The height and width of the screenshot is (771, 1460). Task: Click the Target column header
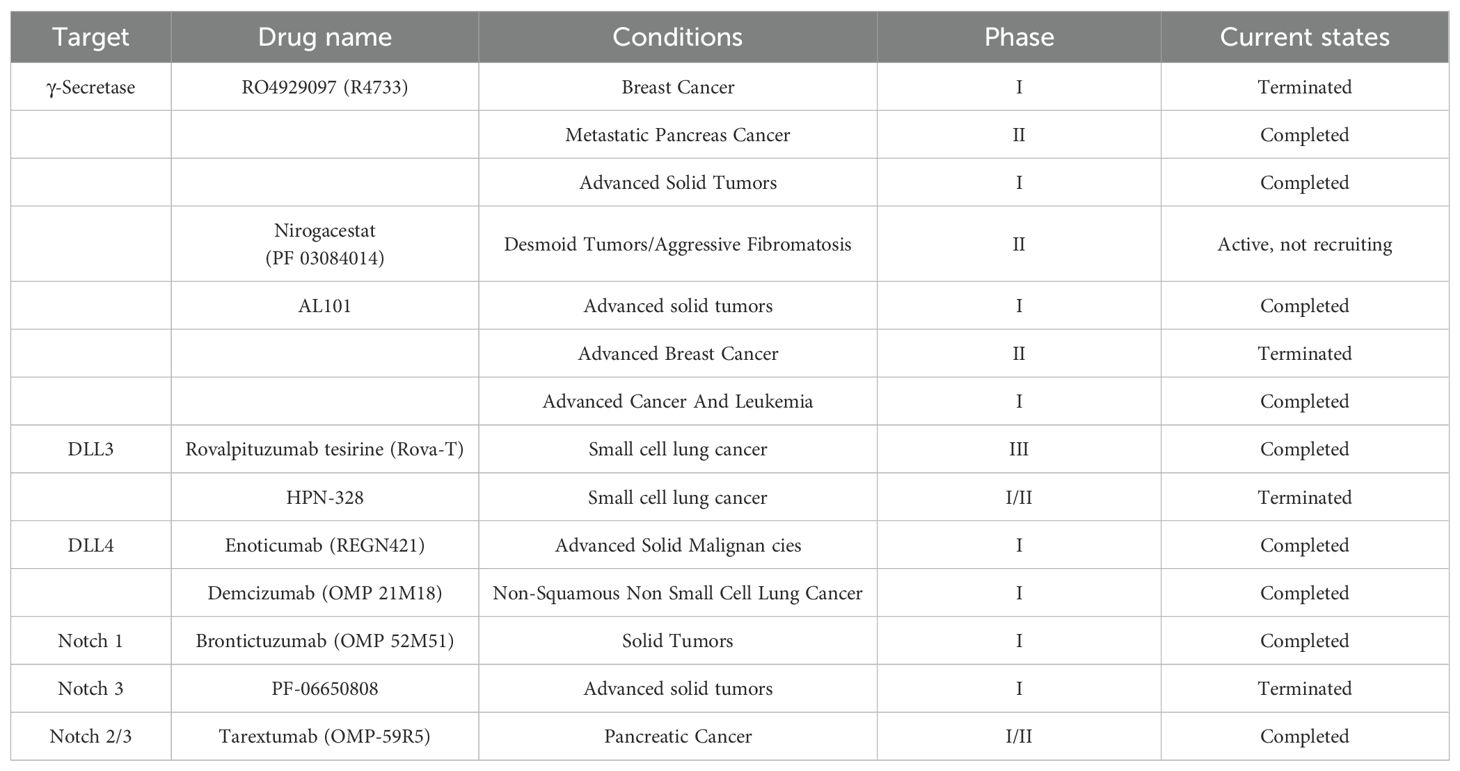coord(91,38)
